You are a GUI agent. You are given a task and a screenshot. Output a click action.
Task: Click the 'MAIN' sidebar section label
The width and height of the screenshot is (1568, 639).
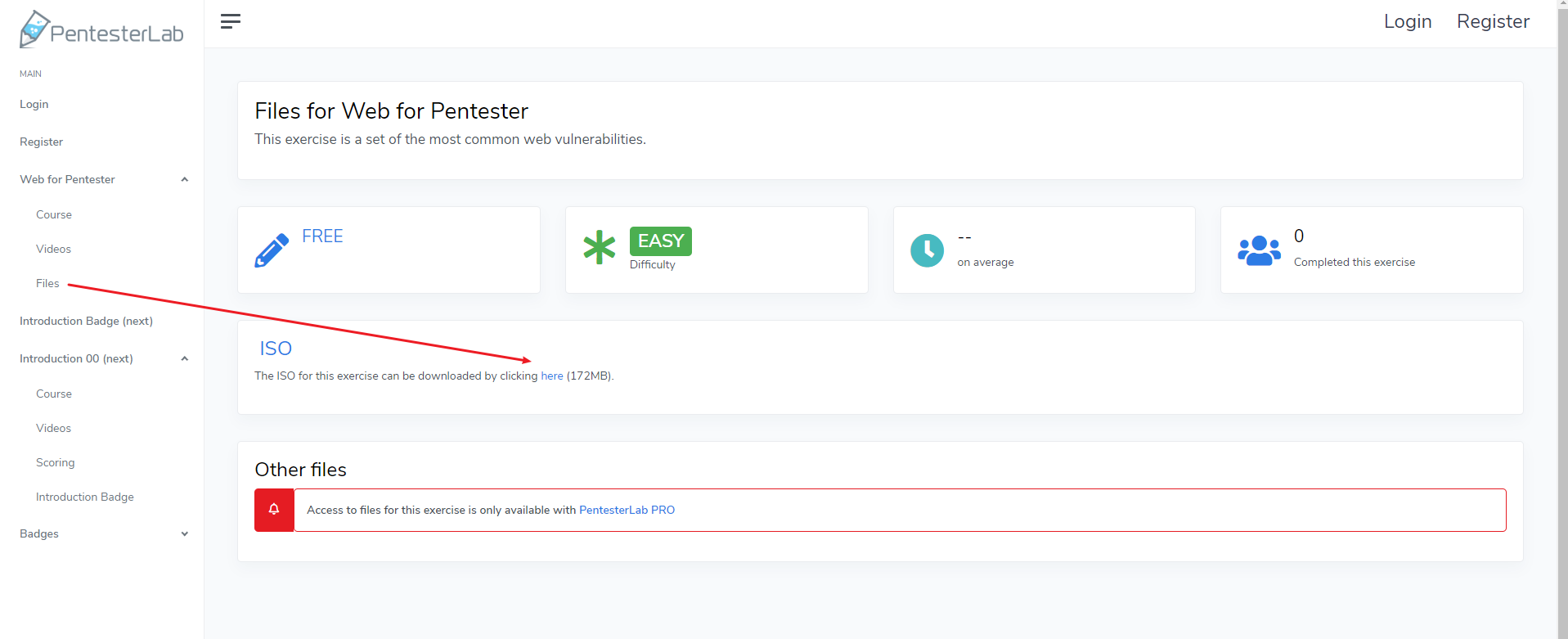30,74
